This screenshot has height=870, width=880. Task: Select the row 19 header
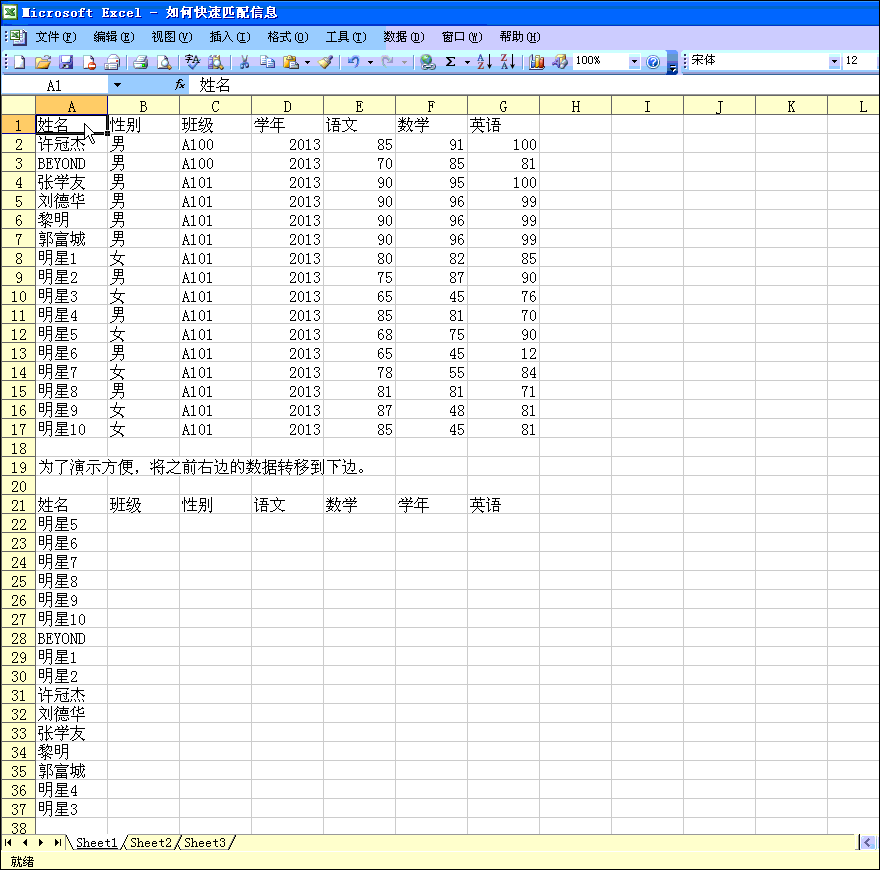tap(18, 467)
